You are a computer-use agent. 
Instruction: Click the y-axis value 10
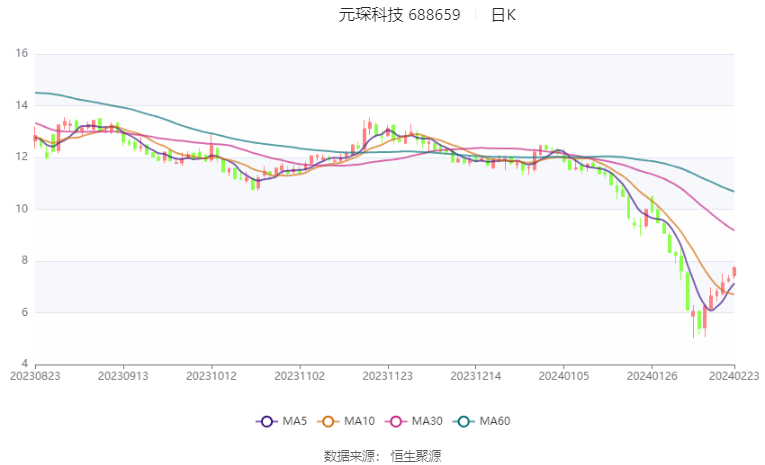[21, 208]
